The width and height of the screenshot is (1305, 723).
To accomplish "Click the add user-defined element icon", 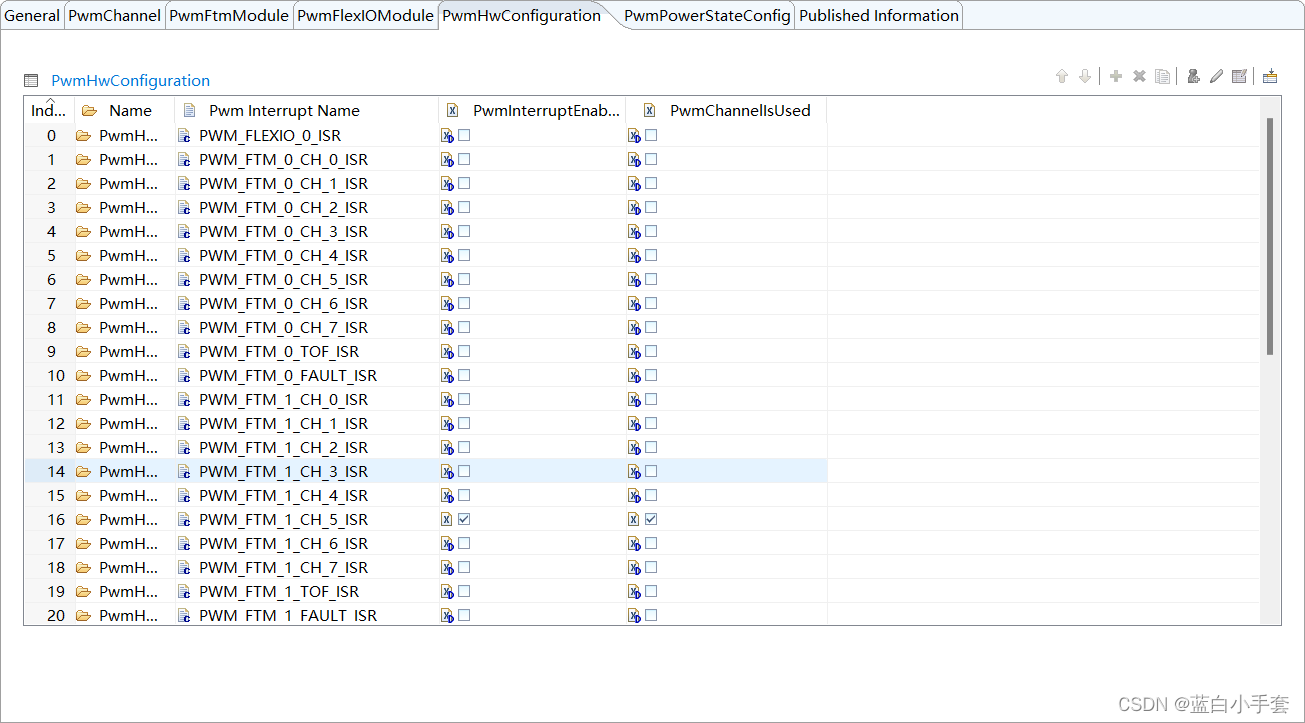I will coord(1193,76).
